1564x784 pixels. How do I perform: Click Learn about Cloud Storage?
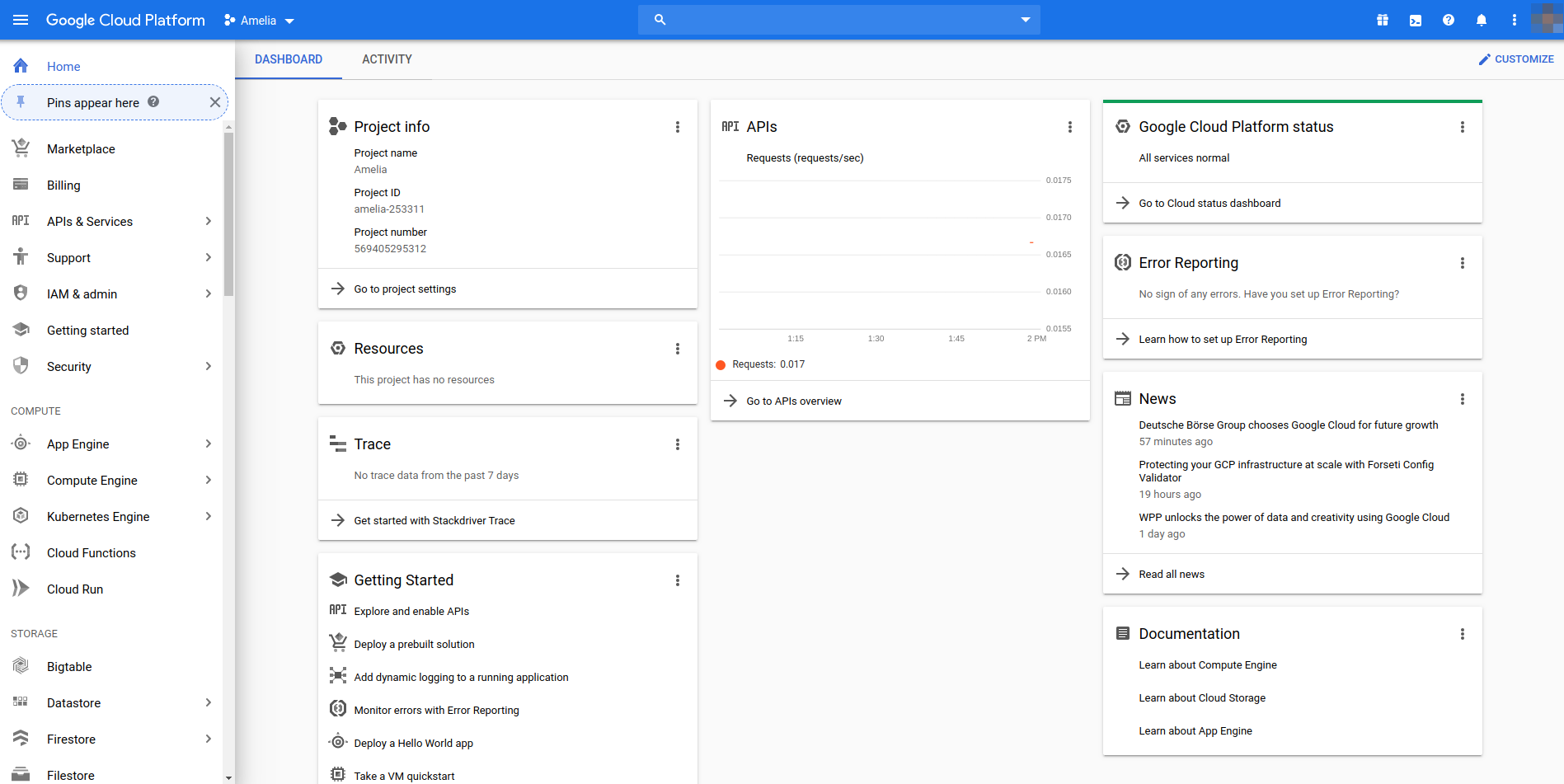click(1202, 698)
